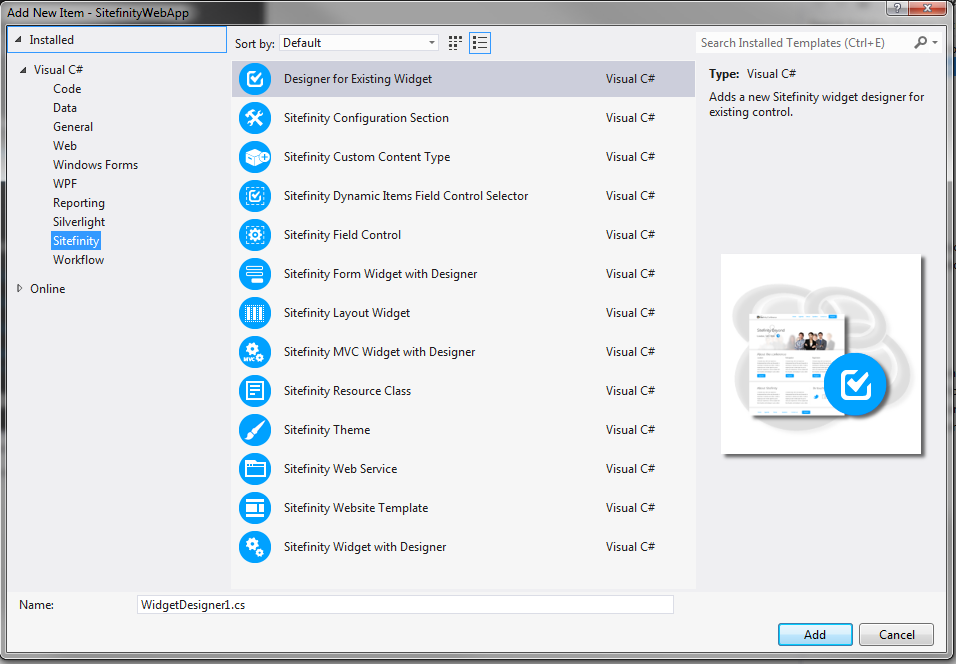Switch to medium icons view
956x664 pixels.
pos(456,43)
